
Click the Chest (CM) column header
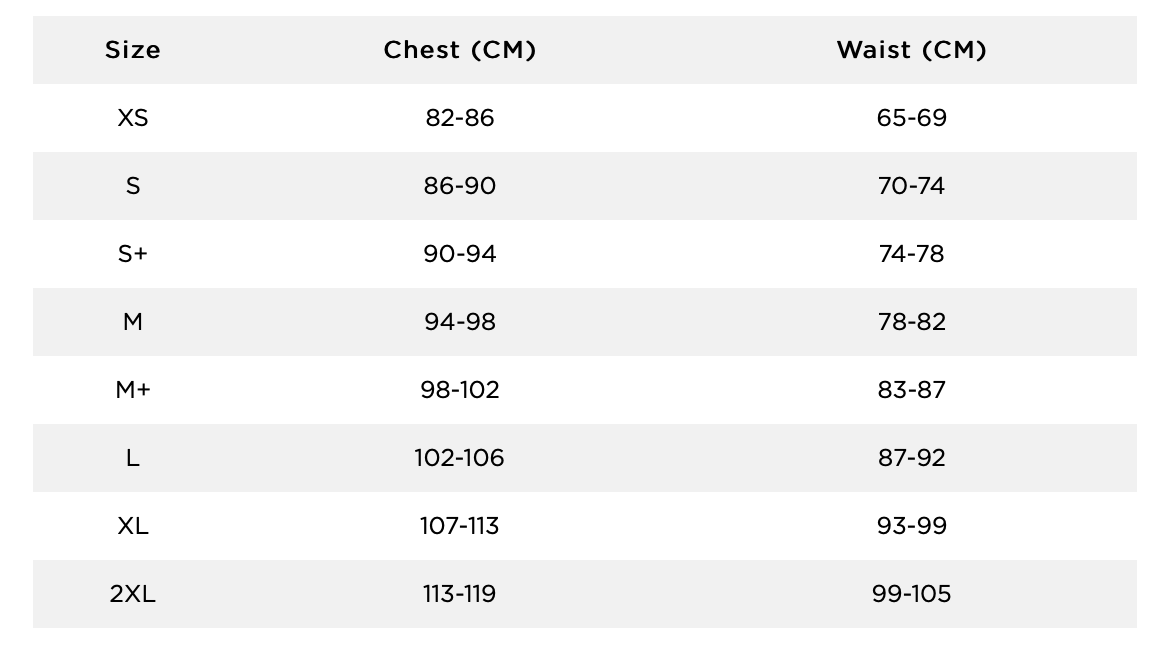(x=459, y=49)
